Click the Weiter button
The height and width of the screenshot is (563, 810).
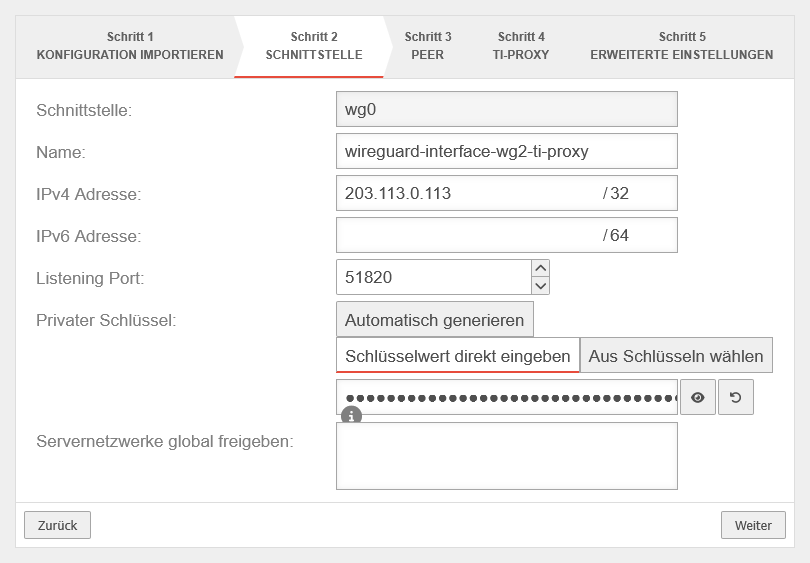pos(753,525)
